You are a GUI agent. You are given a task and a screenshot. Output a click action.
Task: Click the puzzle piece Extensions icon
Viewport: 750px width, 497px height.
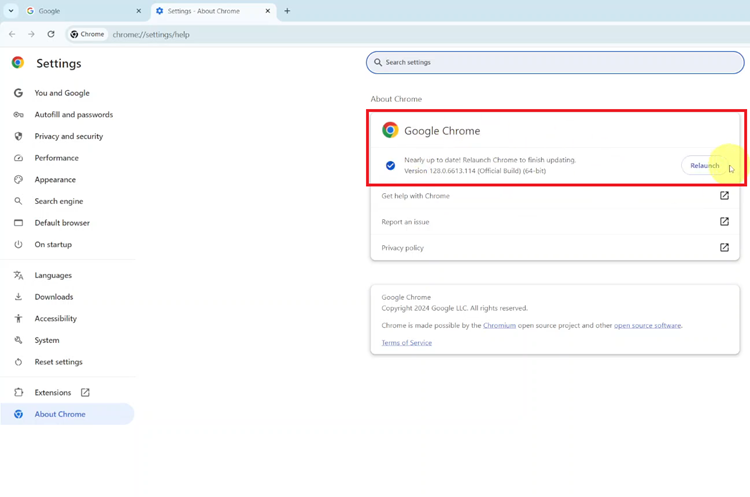point(18,392)
